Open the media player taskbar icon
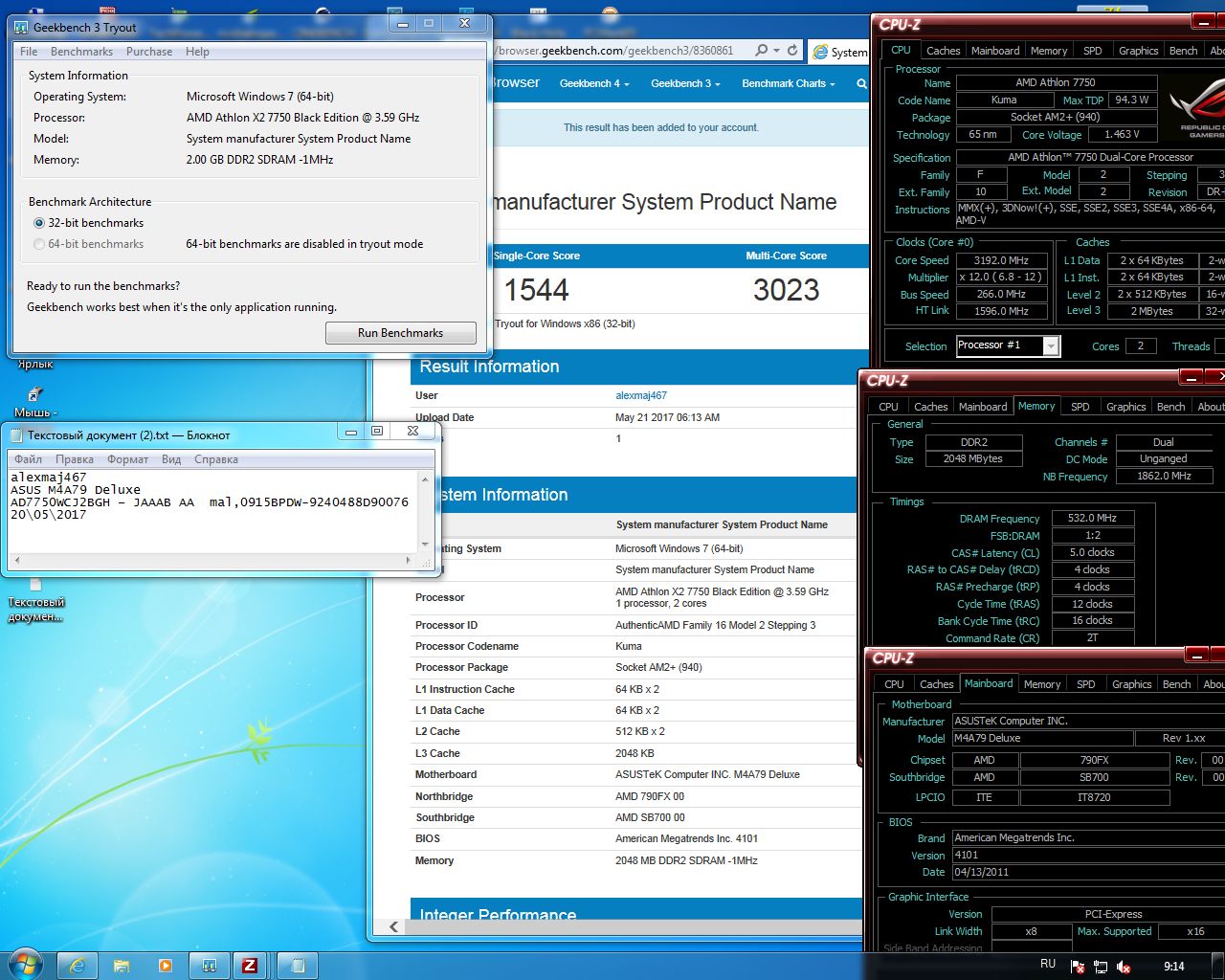1225x980 pixels. pos(166,966)
